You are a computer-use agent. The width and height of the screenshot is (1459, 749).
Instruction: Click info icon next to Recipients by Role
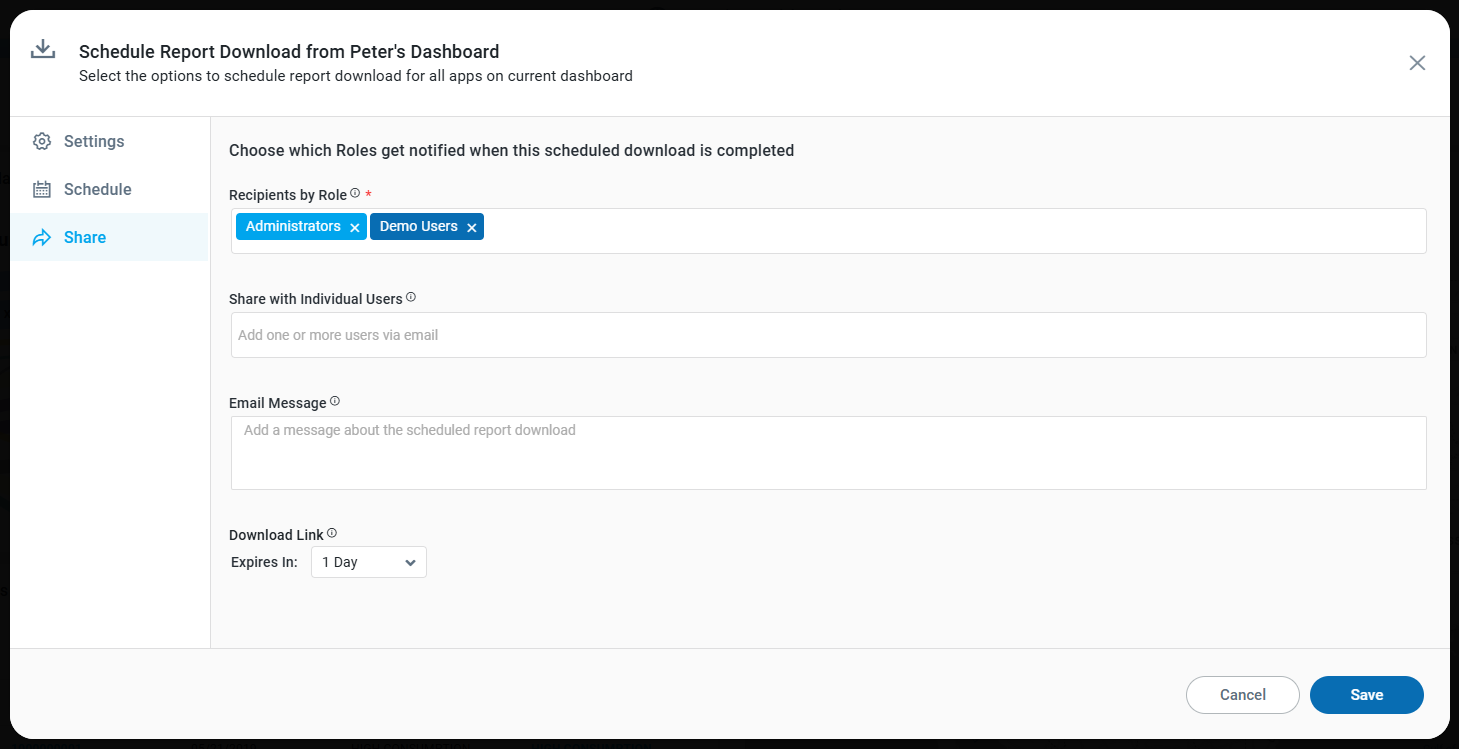click(x=355, y=193)
